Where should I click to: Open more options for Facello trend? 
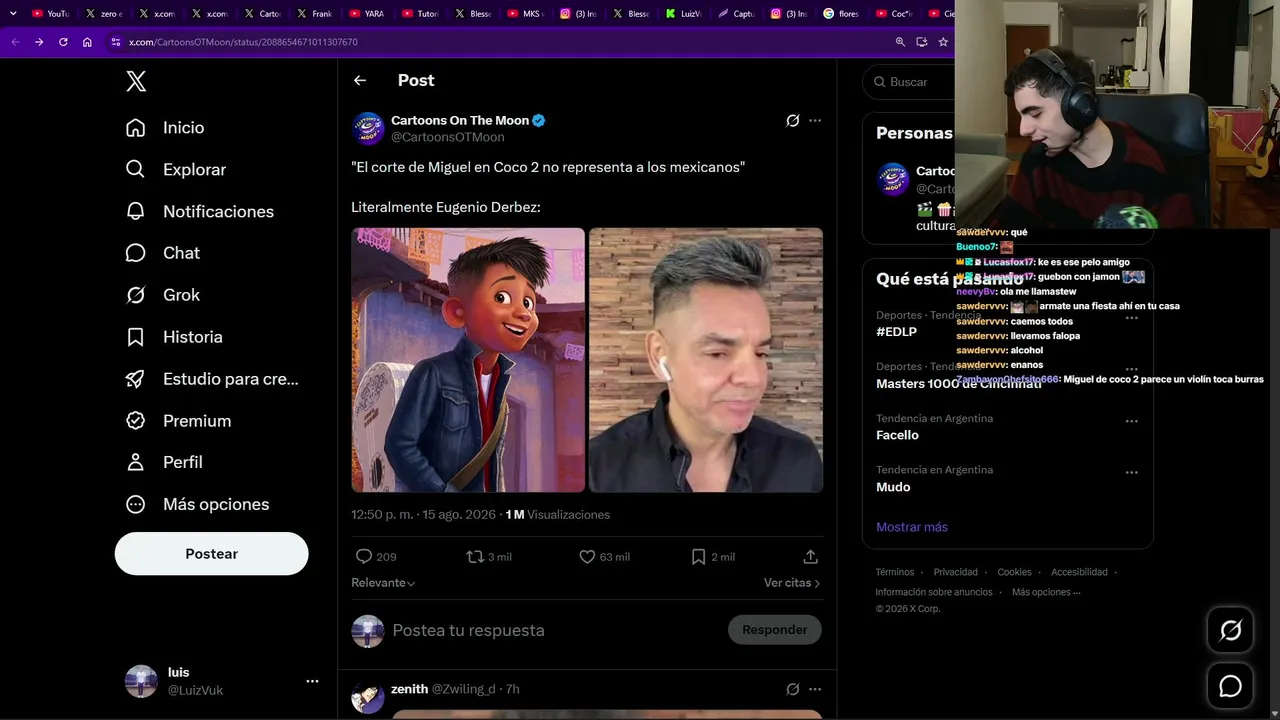pos(1132,421)
